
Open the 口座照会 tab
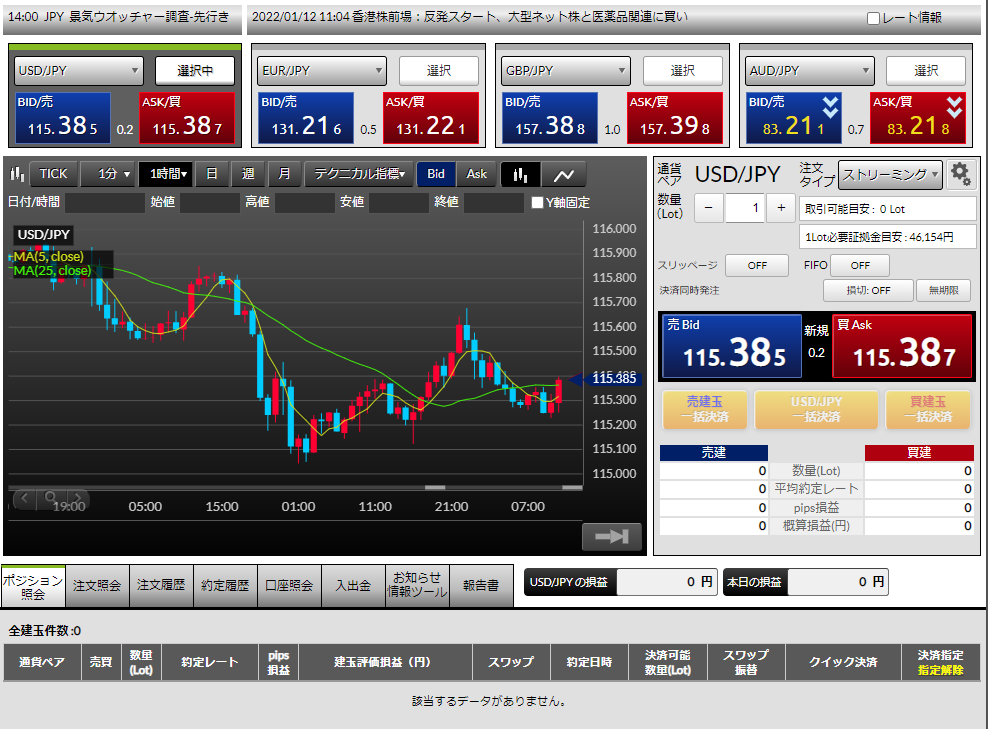pos(290,585)
